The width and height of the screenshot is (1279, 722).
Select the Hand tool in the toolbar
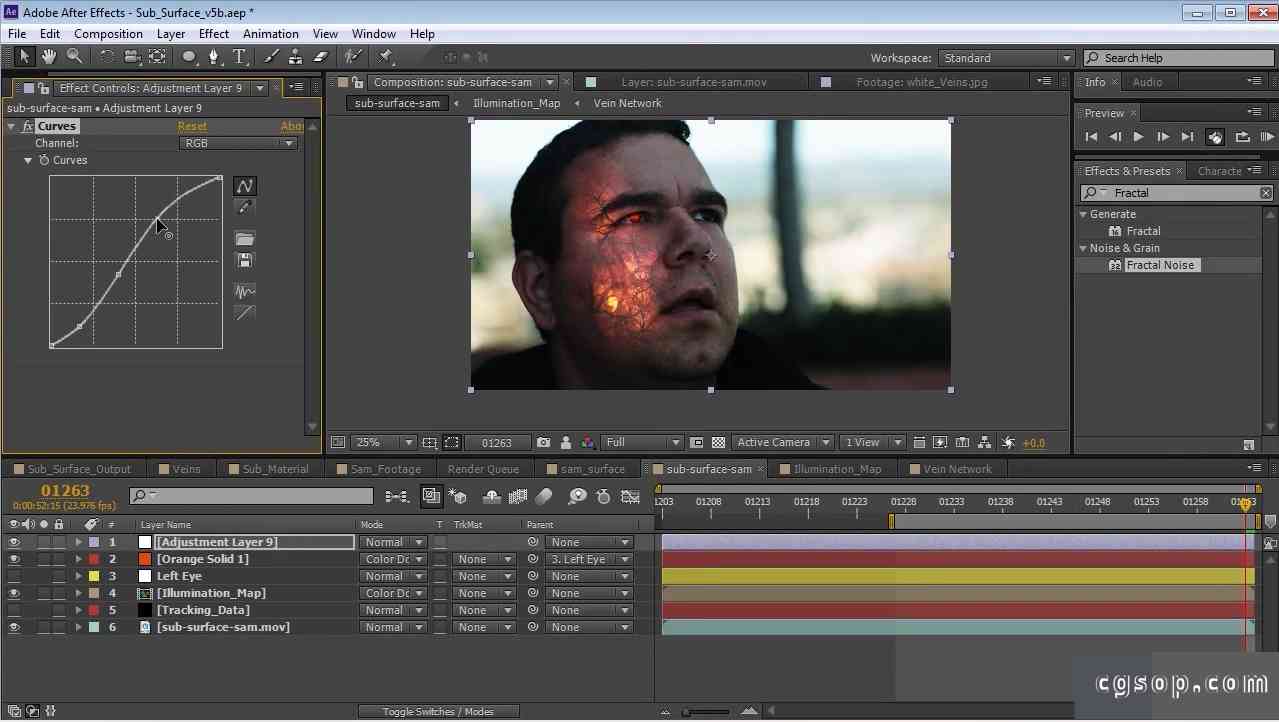click(48, 57)
